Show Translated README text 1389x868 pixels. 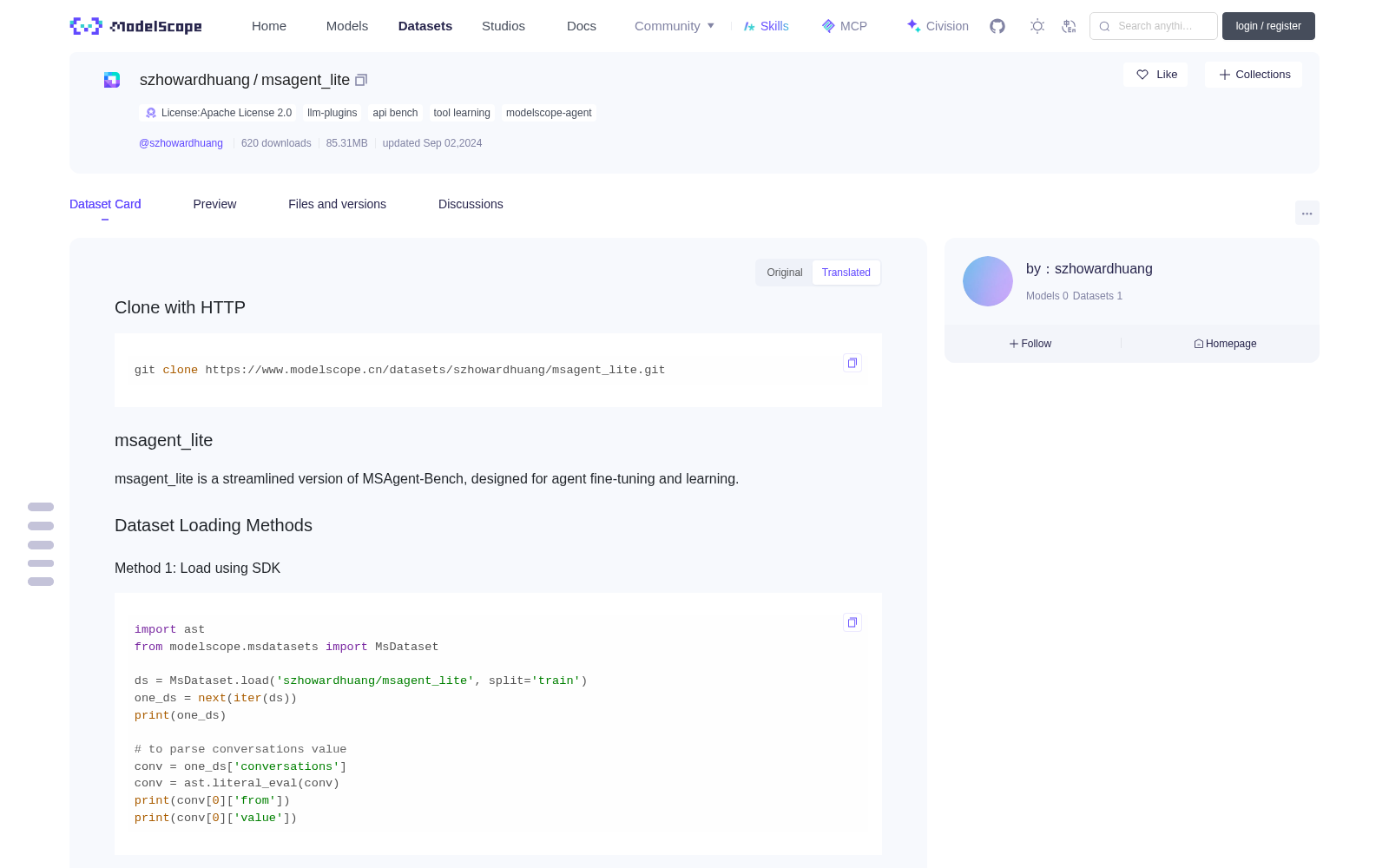pos(846,273)
